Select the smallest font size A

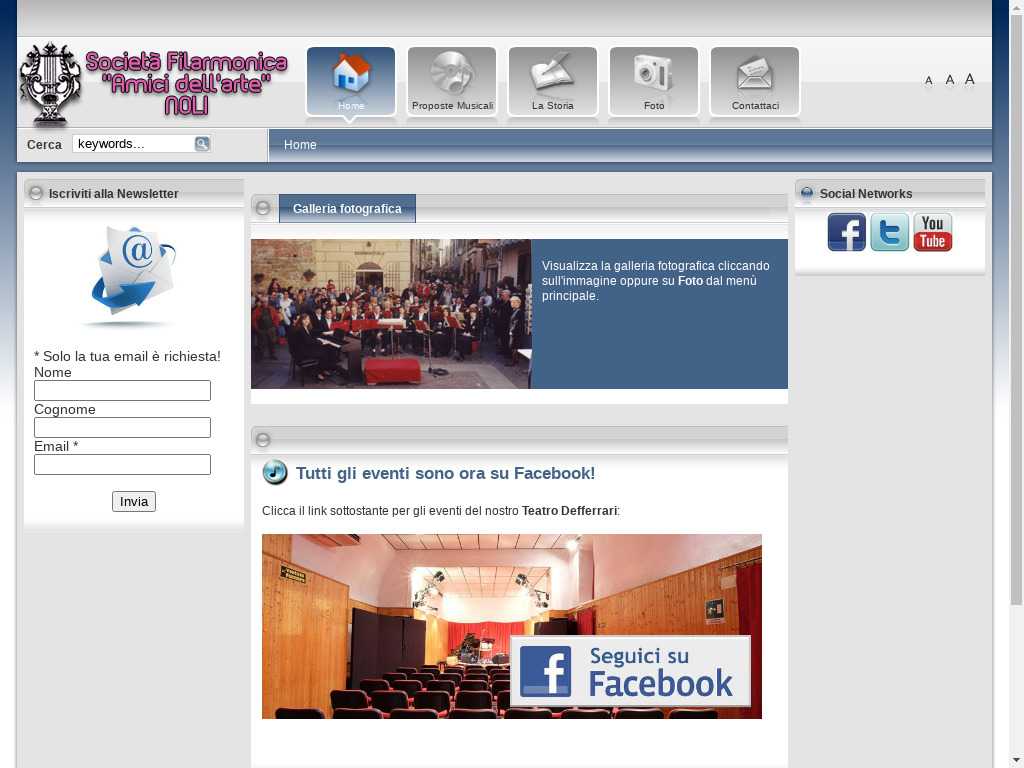point(928,81)
